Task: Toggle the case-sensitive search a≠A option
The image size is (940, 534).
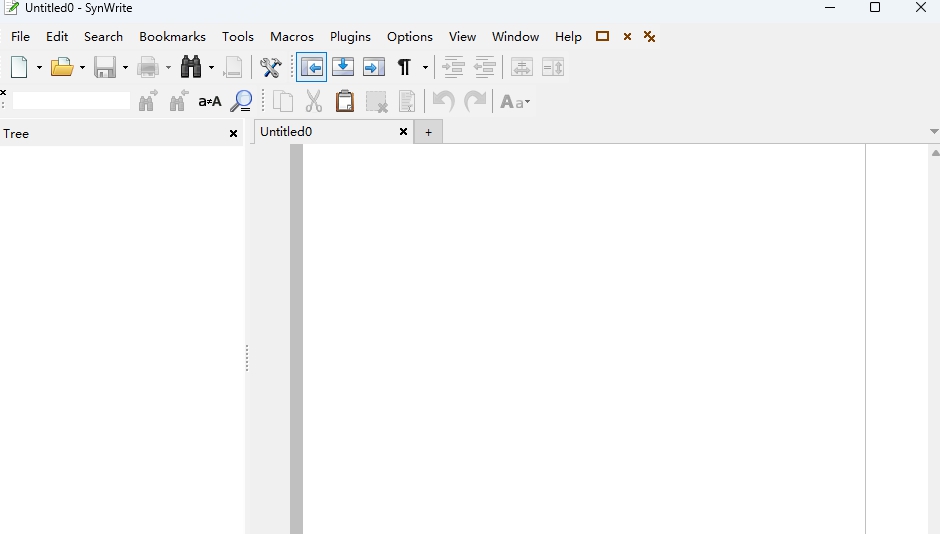Action: pos(210,102)
